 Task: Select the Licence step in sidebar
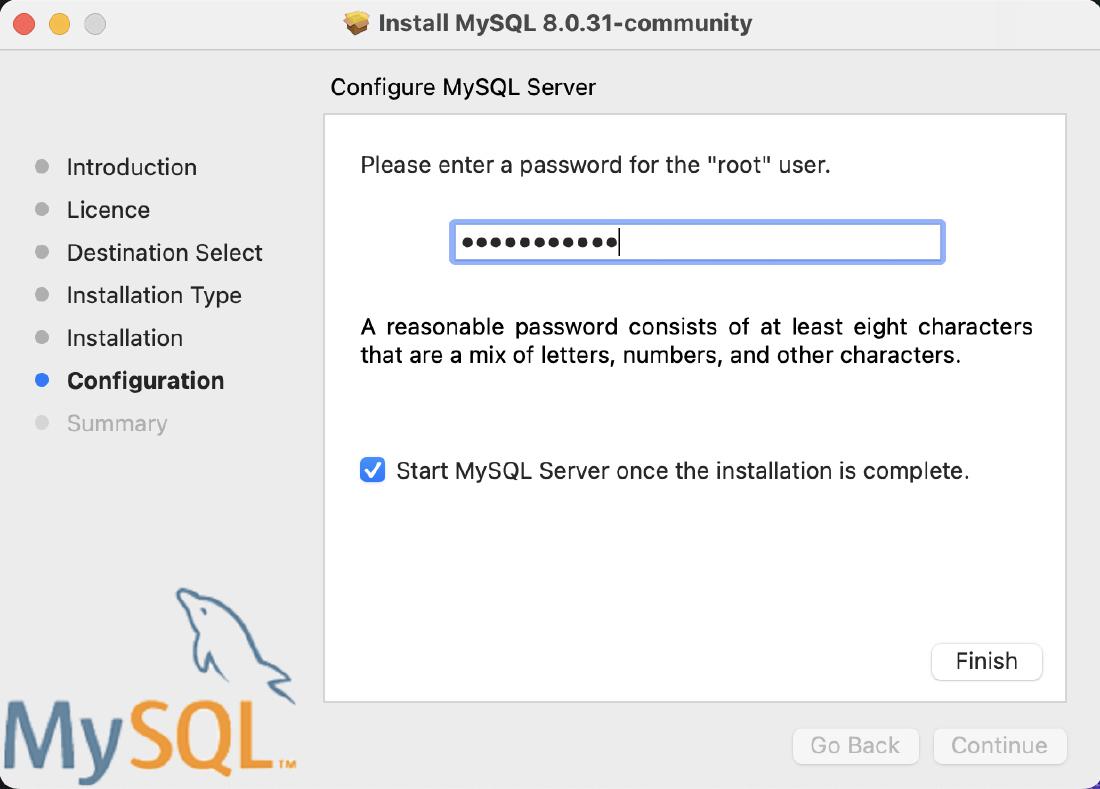[x=108, y=210]
